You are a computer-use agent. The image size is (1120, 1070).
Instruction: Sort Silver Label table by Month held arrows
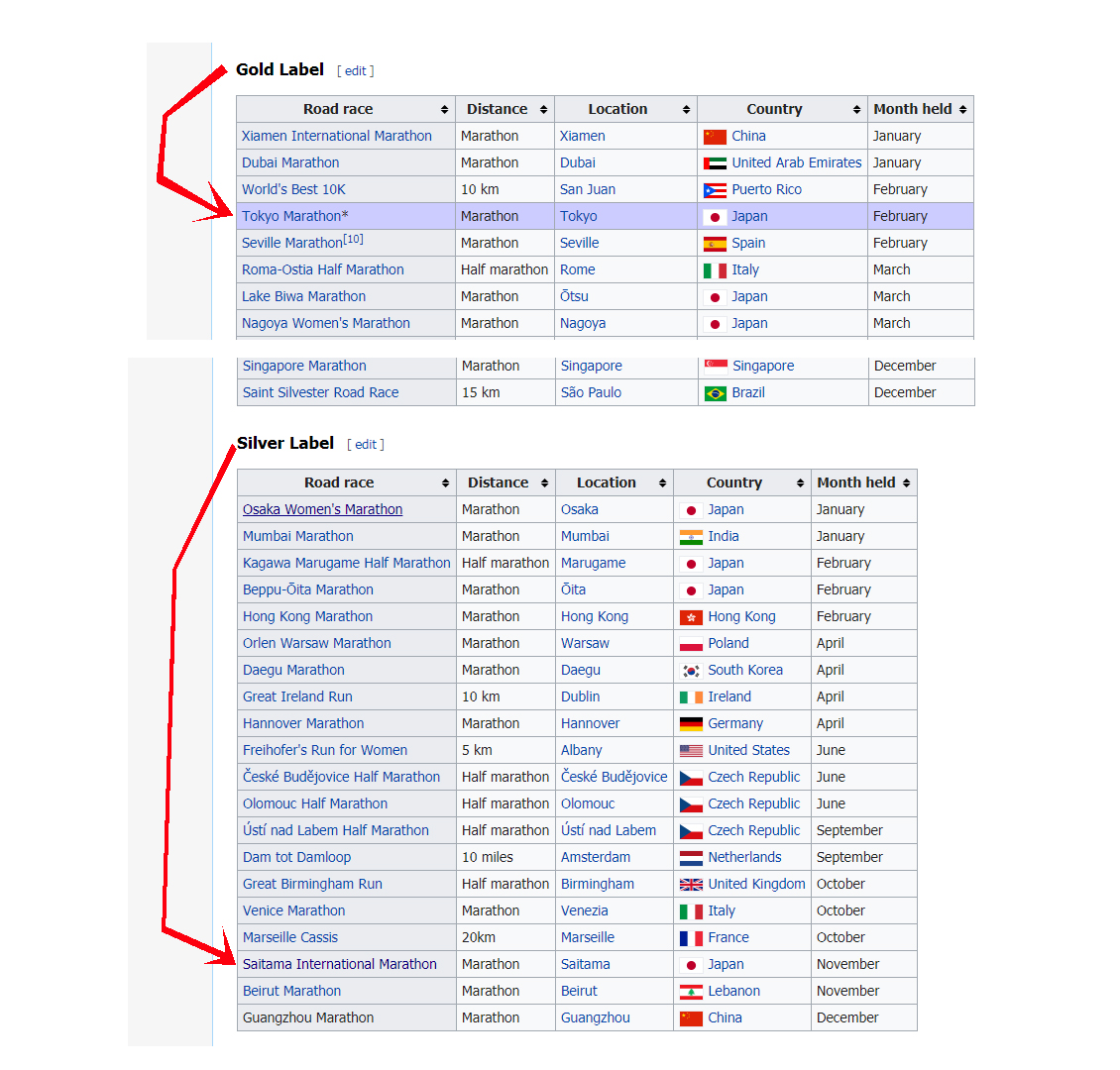[906, 483]
